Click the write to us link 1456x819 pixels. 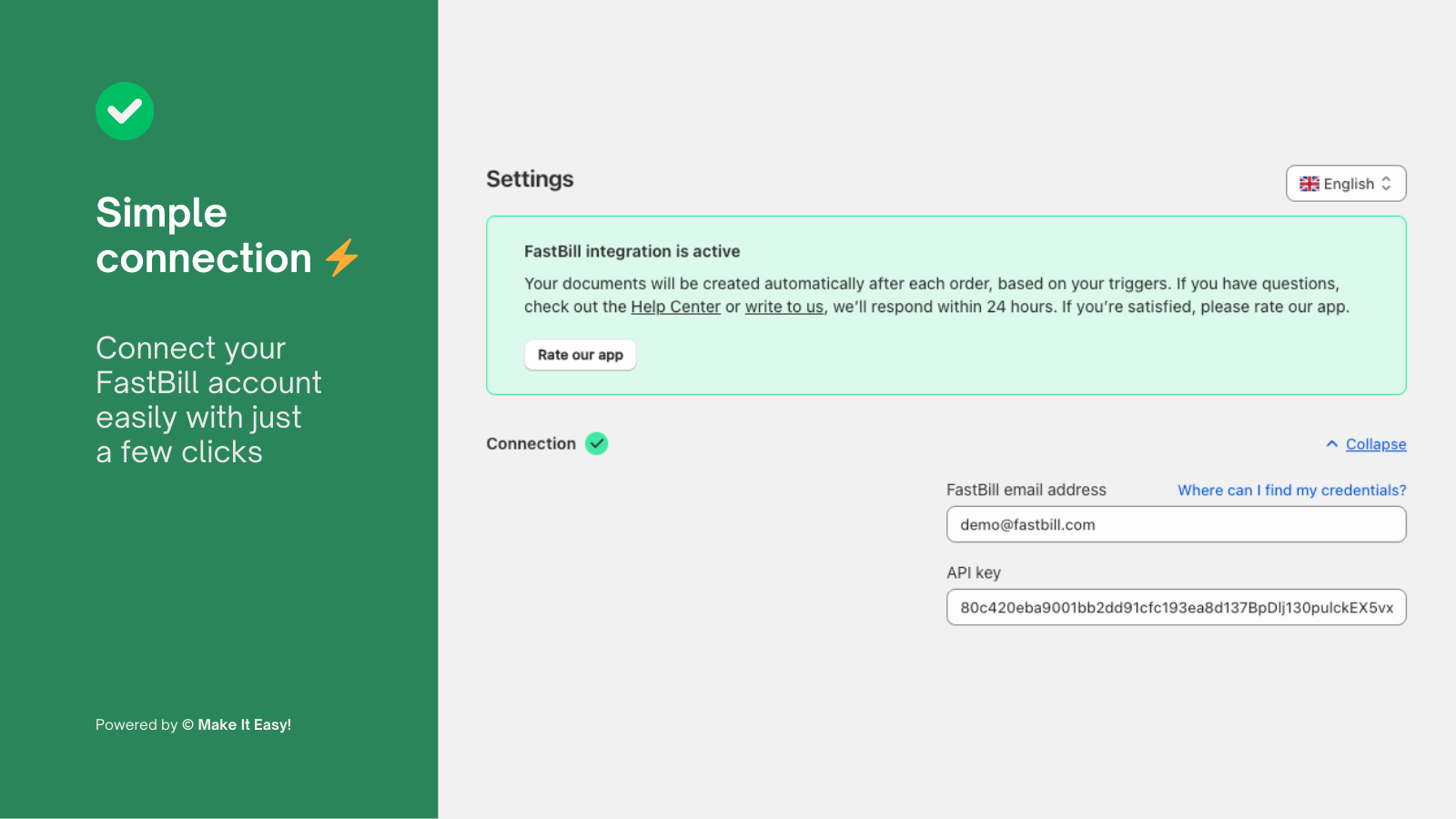click(784, 307)
